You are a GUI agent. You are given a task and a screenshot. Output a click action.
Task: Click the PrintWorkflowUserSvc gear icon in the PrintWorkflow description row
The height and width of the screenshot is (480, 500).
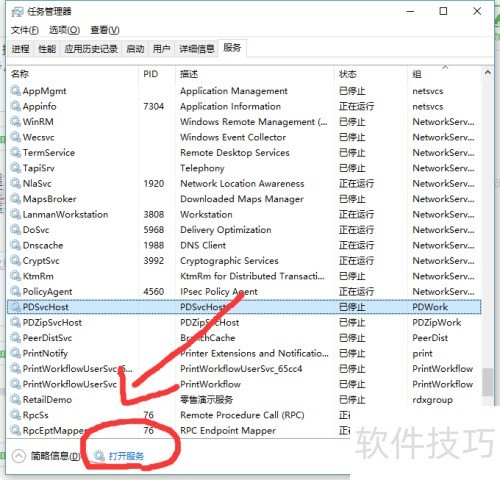(x=15, y=384)
